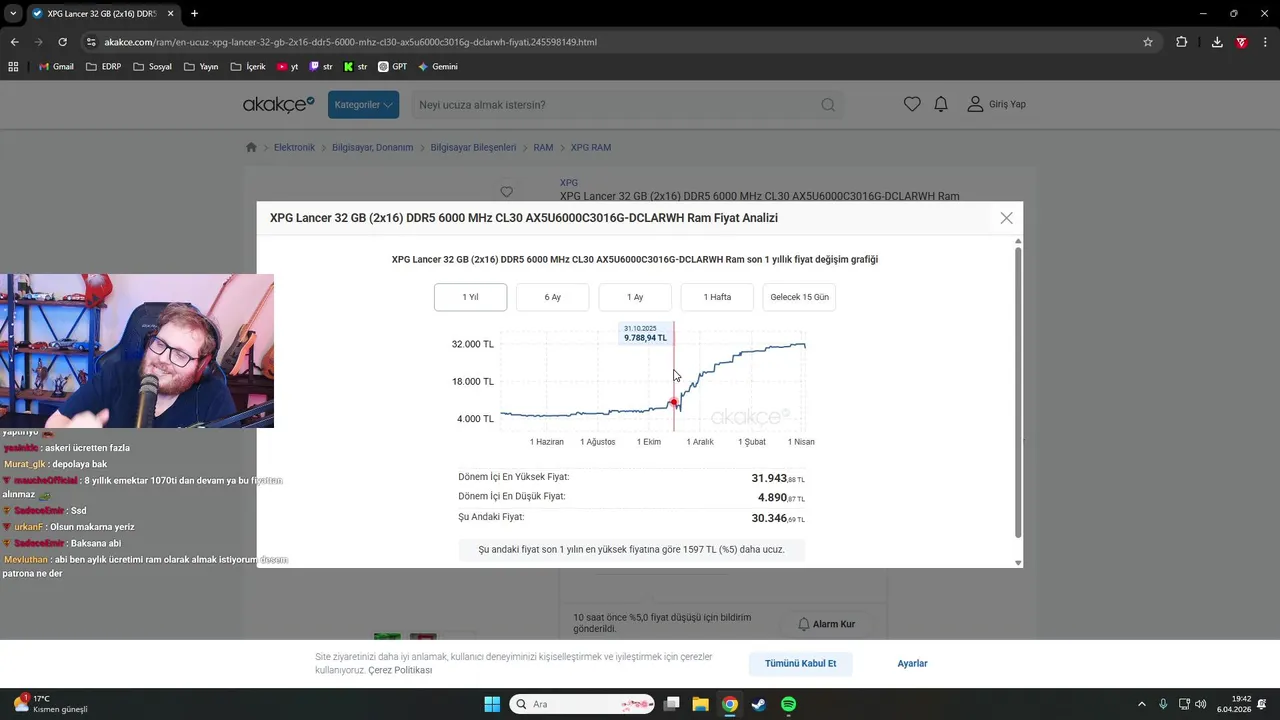The height and width of the screenshot is (720, 1280).
Task: Switch chart to 1 Hafta range
Action: [x=717, y=297]
